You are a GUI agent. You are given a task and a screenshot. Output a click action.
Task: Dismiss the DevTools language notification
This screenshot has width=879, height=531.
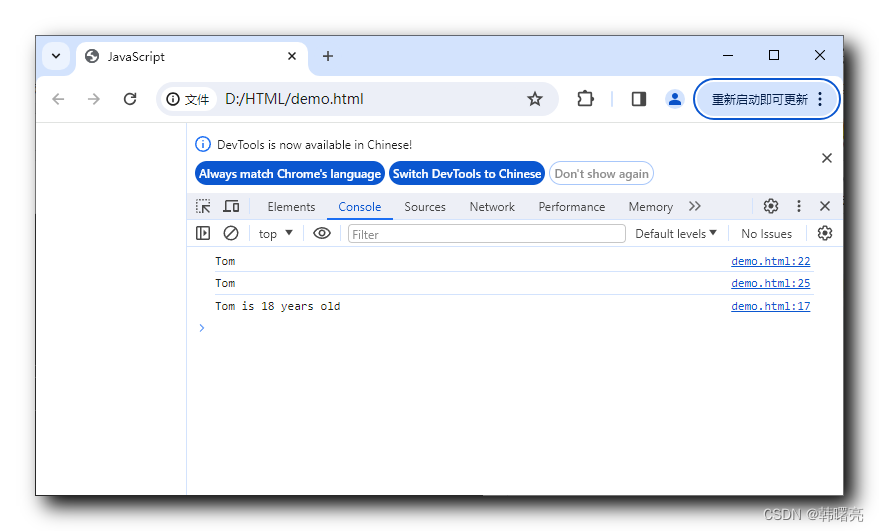tap(827, 158)
